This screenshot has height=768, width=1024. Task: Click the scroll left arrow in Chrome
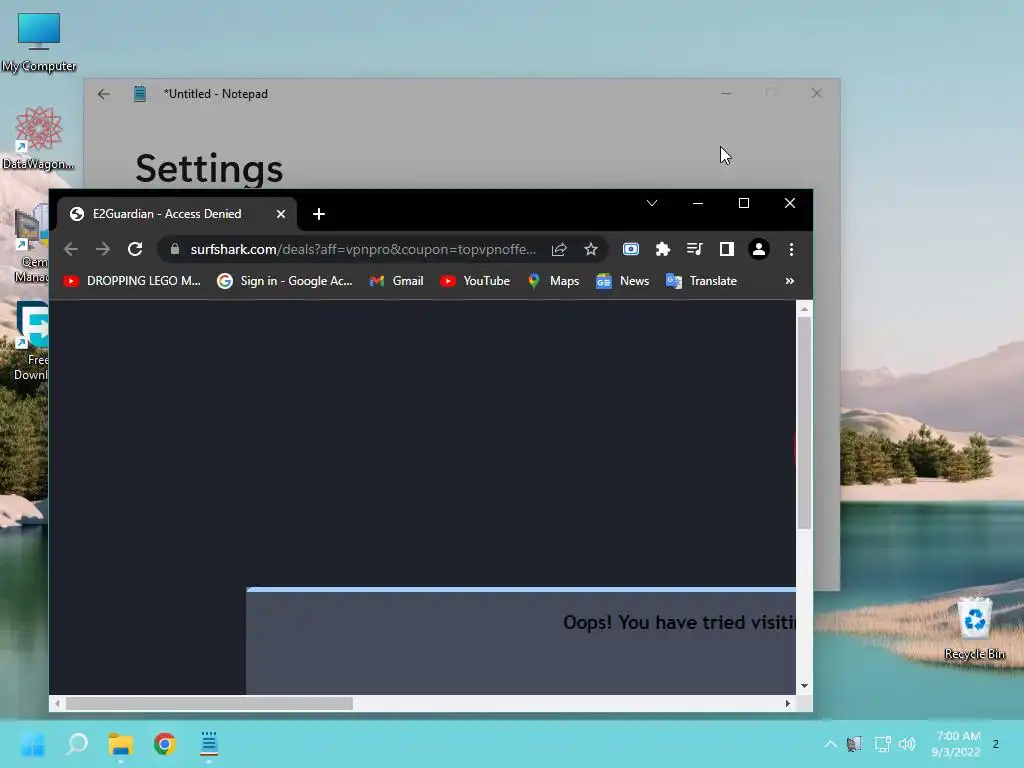[x=57, y=703]
